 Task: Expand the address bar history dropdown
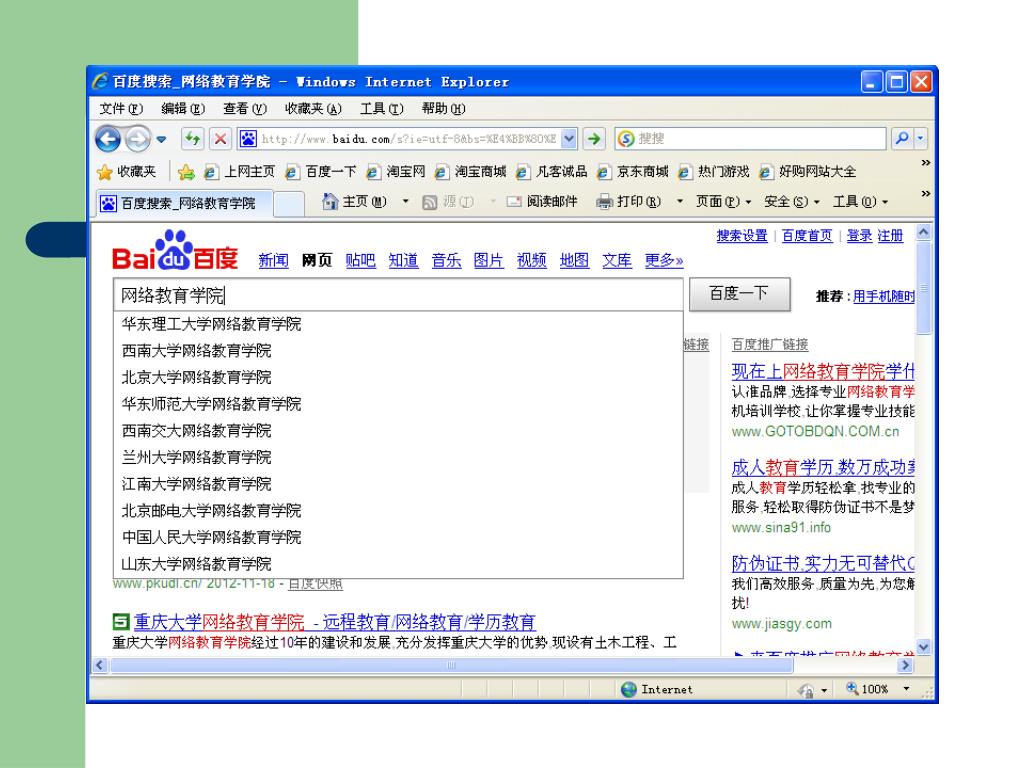click(569, 138)
